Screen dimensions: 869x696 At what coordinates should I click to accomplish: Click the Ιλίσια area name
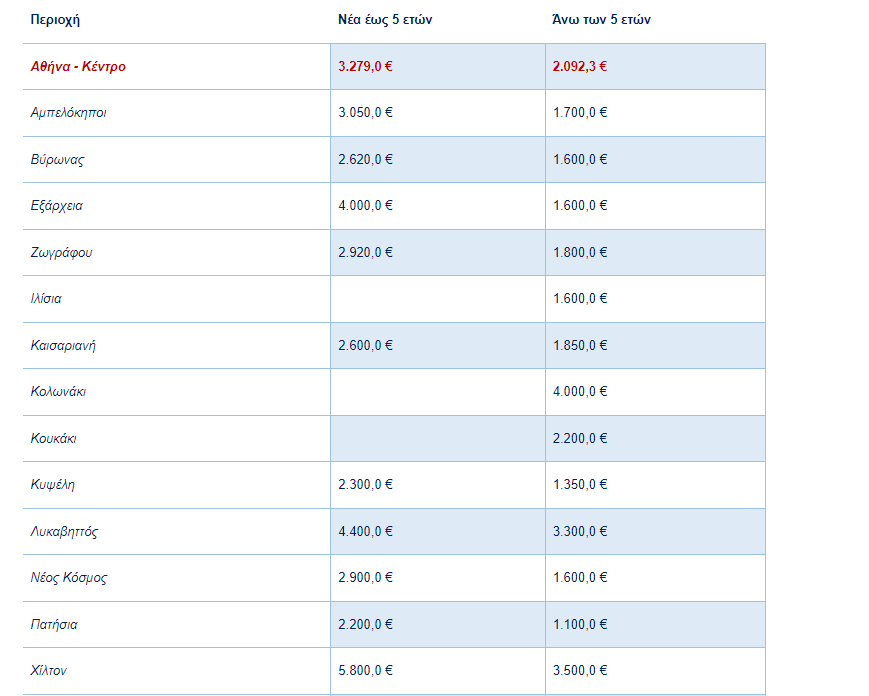point(46,299)
